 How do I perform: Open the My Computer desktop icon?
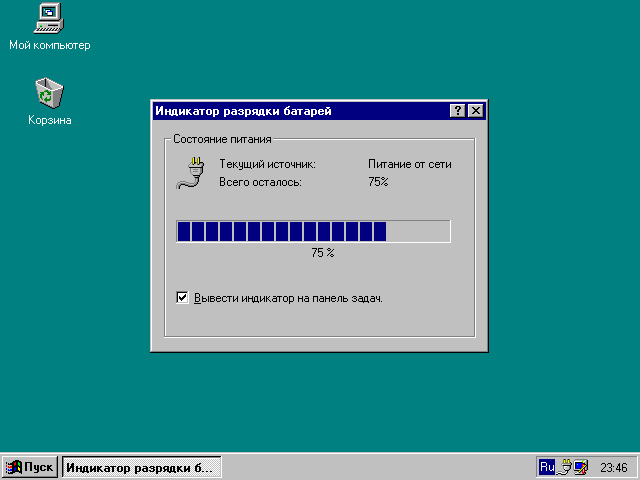49,18
